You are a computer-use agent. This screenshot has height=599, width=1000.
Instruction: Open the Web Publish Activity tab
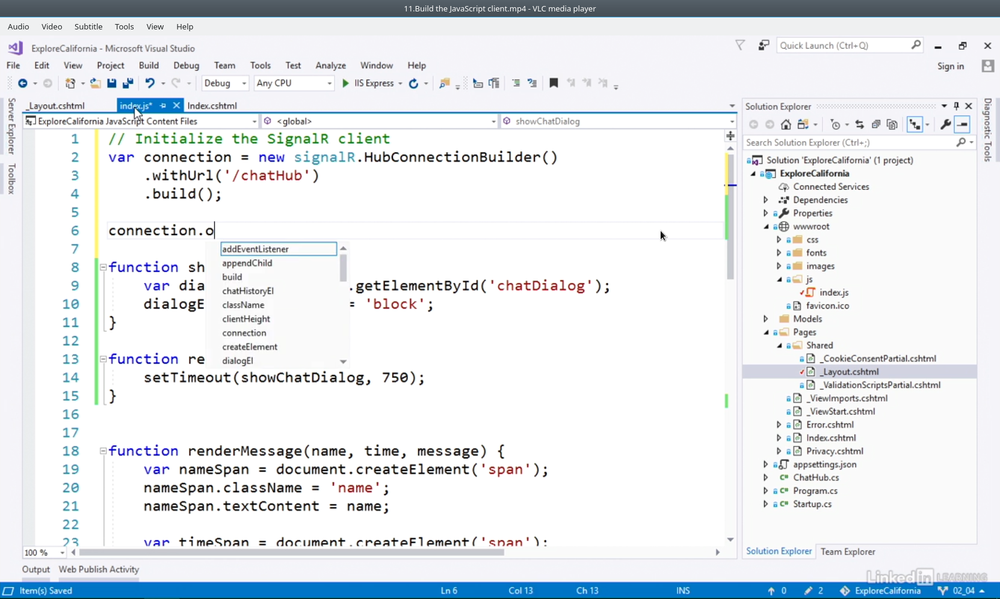[x=99, y=570]
